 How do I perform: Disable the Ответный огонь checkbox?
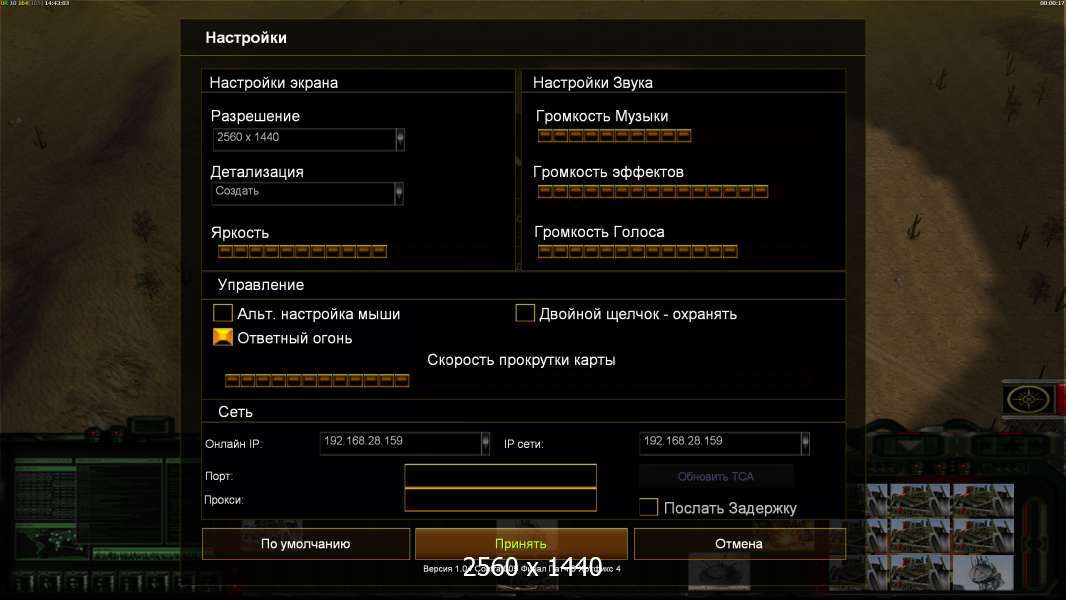[x=223, y=337]
